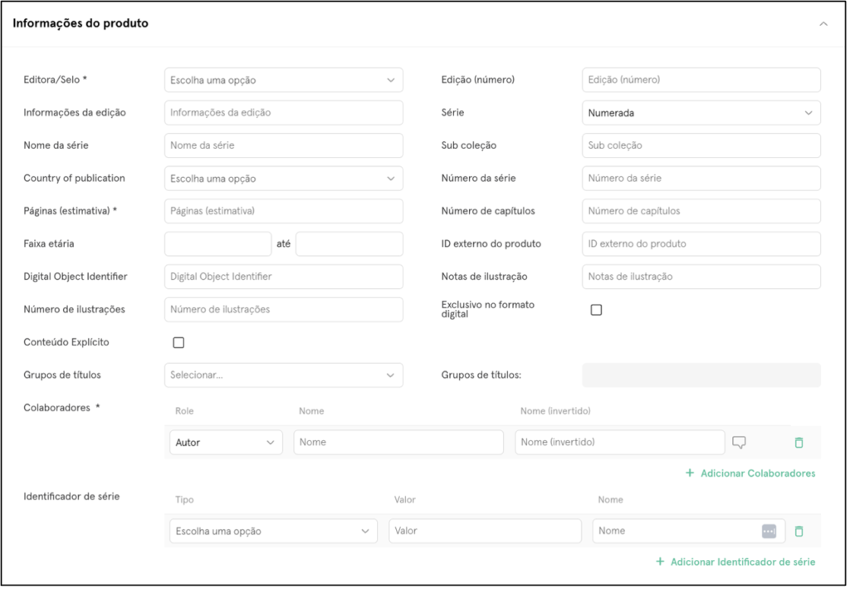Click the Faixa etária maximum field after até
850x590 pixels.
coord(349,244)
